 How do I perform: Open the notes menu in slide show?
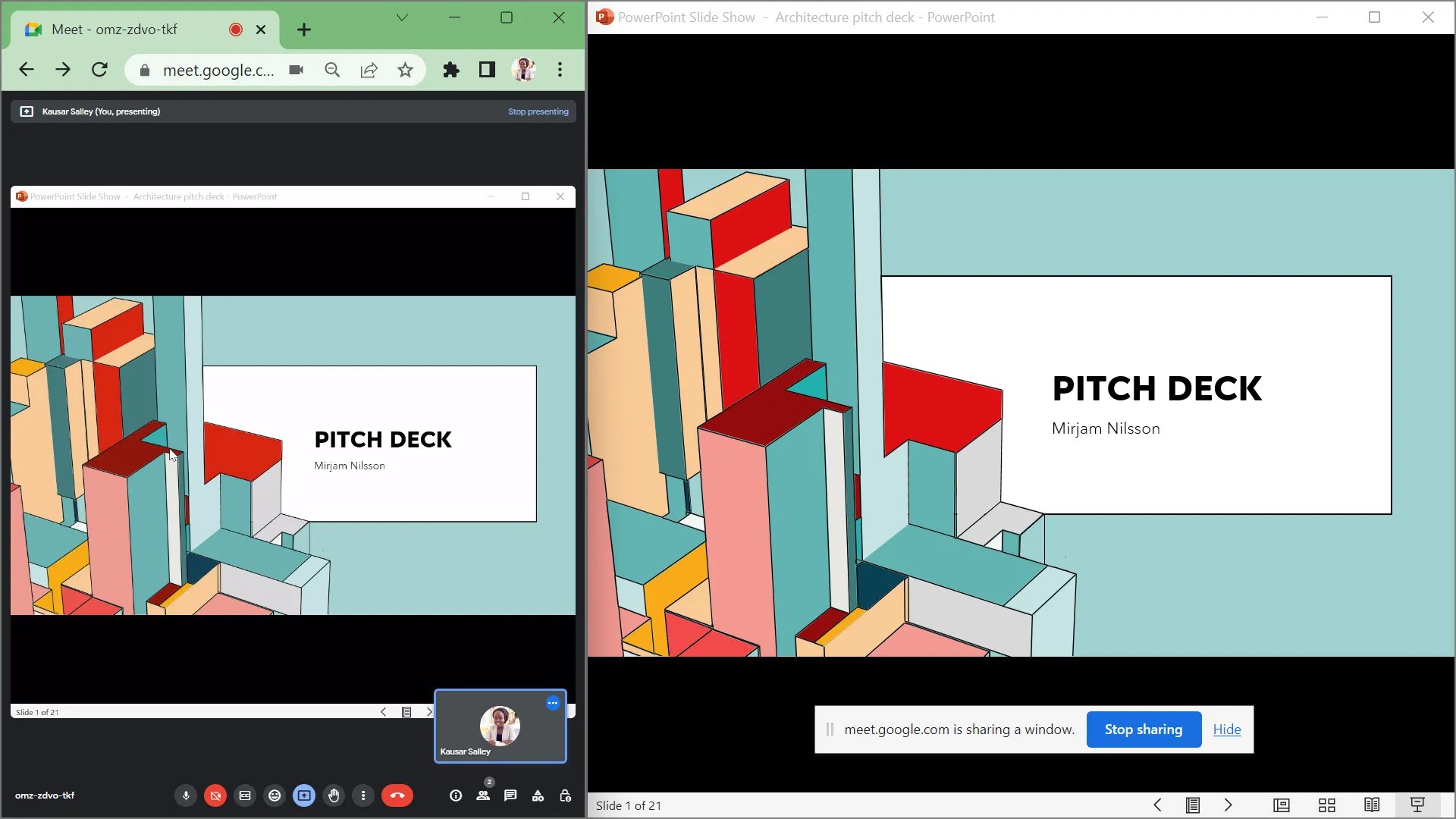coord(1191,805)
